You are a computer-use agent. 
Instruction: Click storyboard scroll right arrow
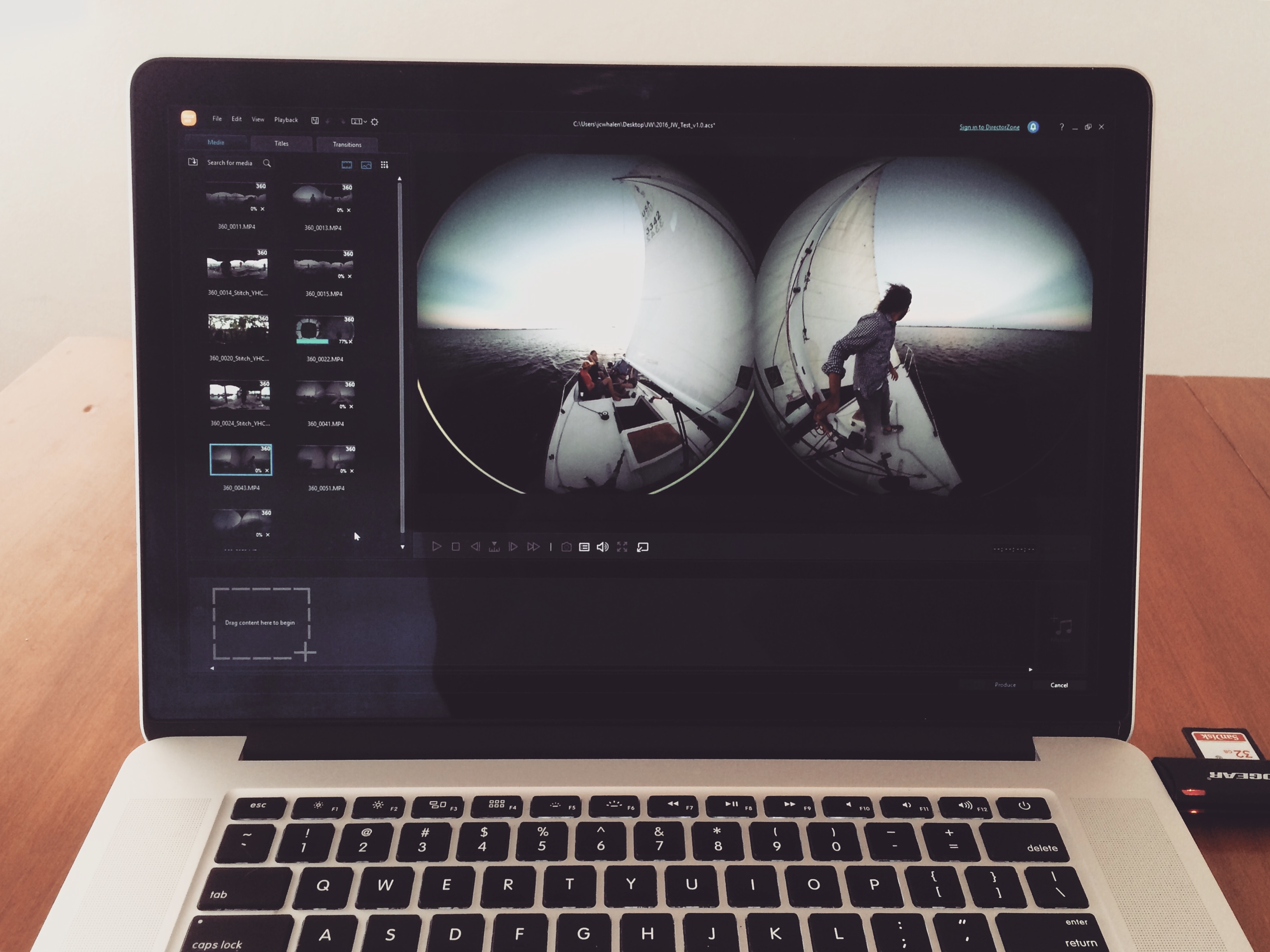(1031, 669)
